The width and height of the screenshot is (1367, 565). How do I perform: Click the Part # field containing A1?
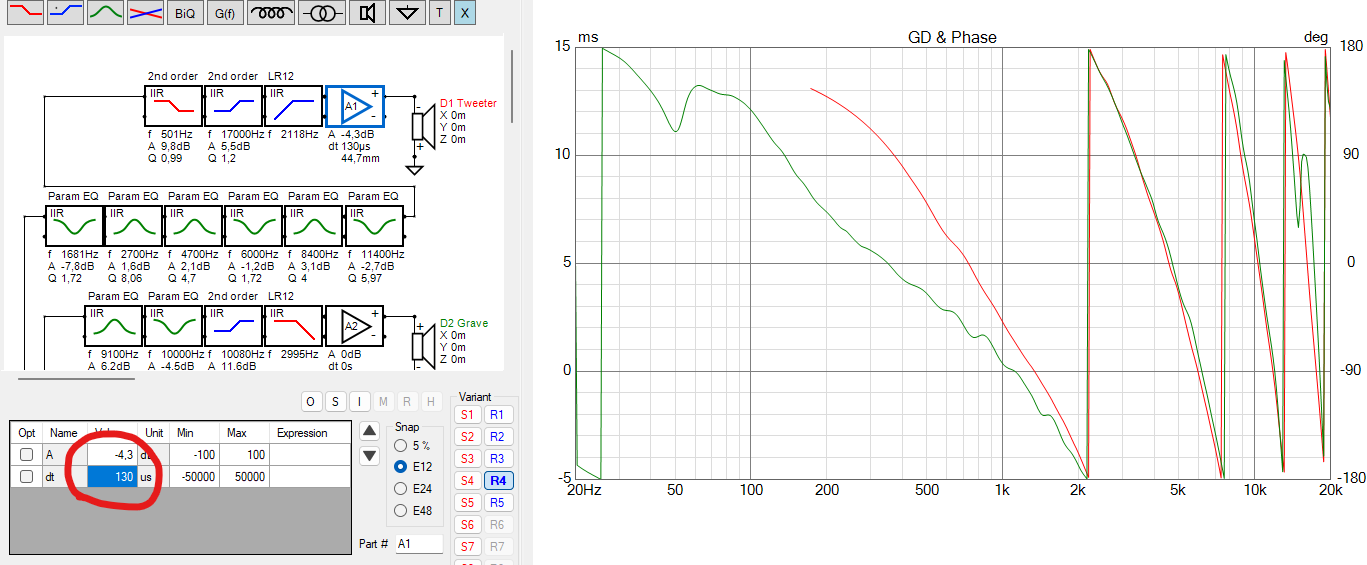coord(417,544)
